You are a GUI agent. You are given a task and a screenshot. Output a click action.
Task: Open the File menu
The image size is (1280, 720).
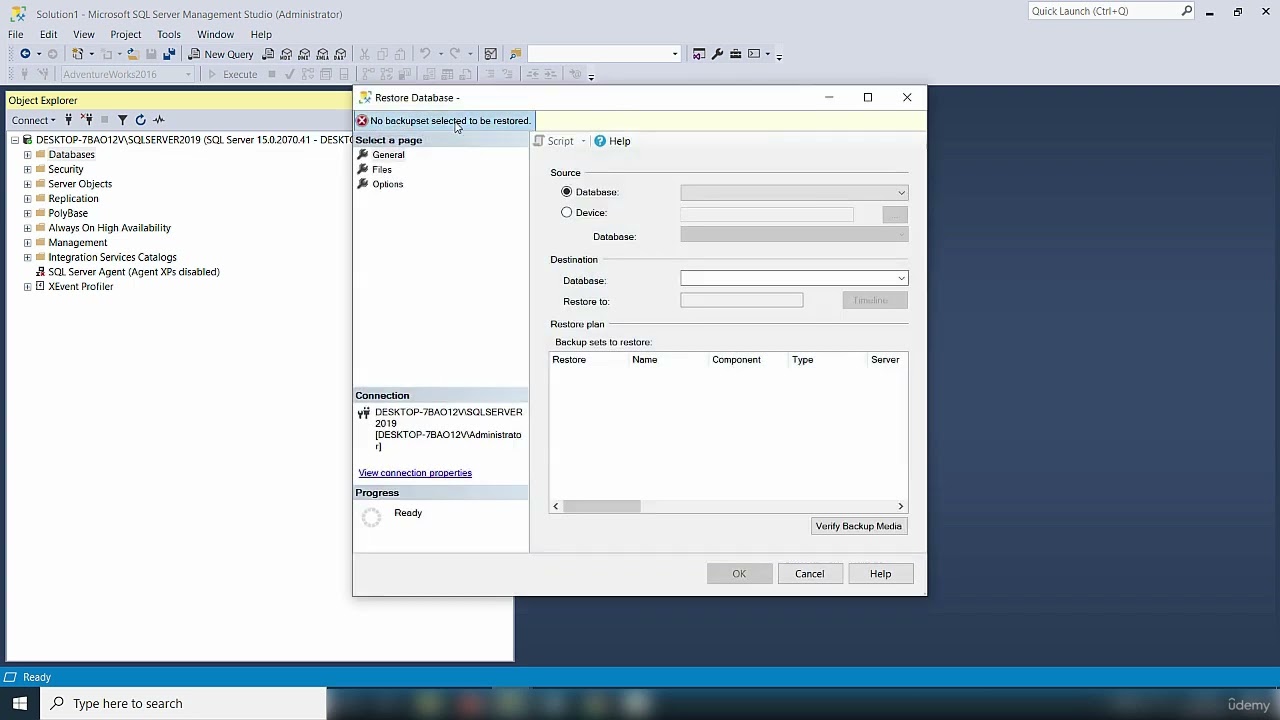[x=16, y=34]
